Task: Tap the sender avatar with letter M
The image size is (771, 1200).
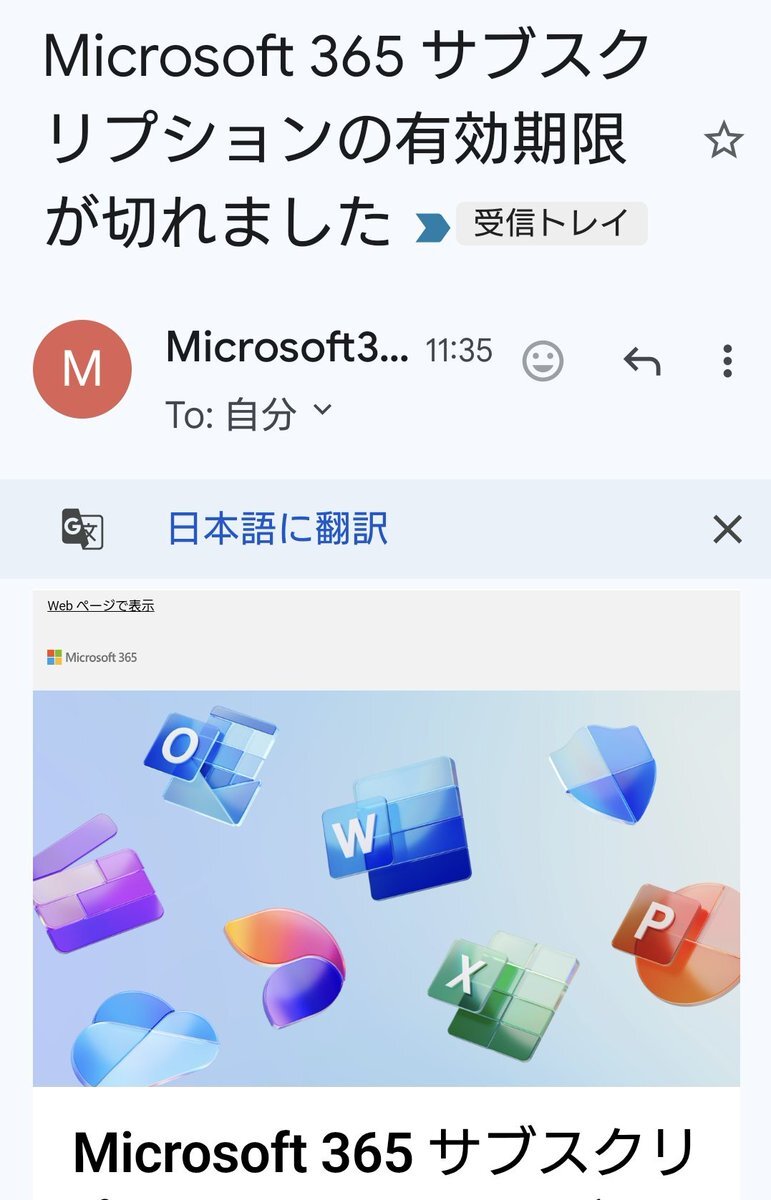Action: coord(82,369)
